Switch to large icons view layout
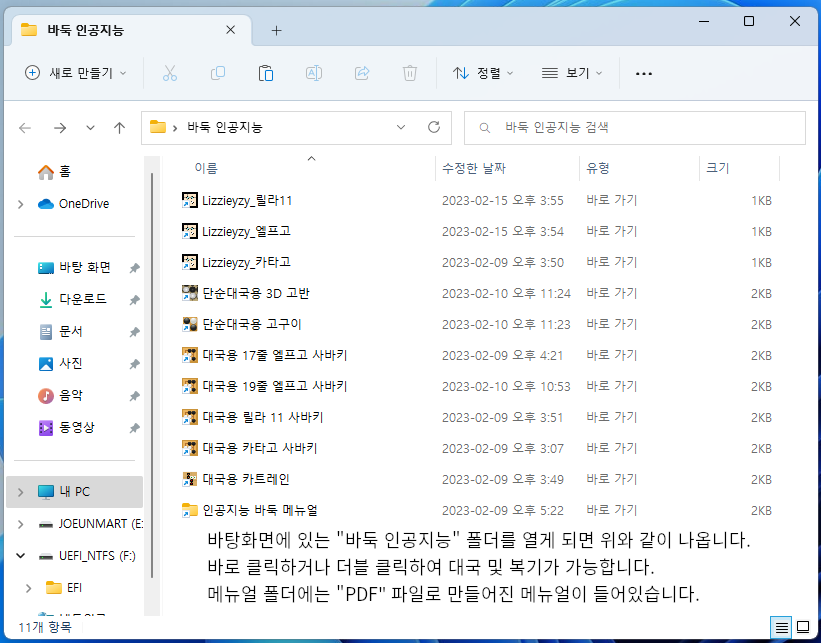 point(803,627)
